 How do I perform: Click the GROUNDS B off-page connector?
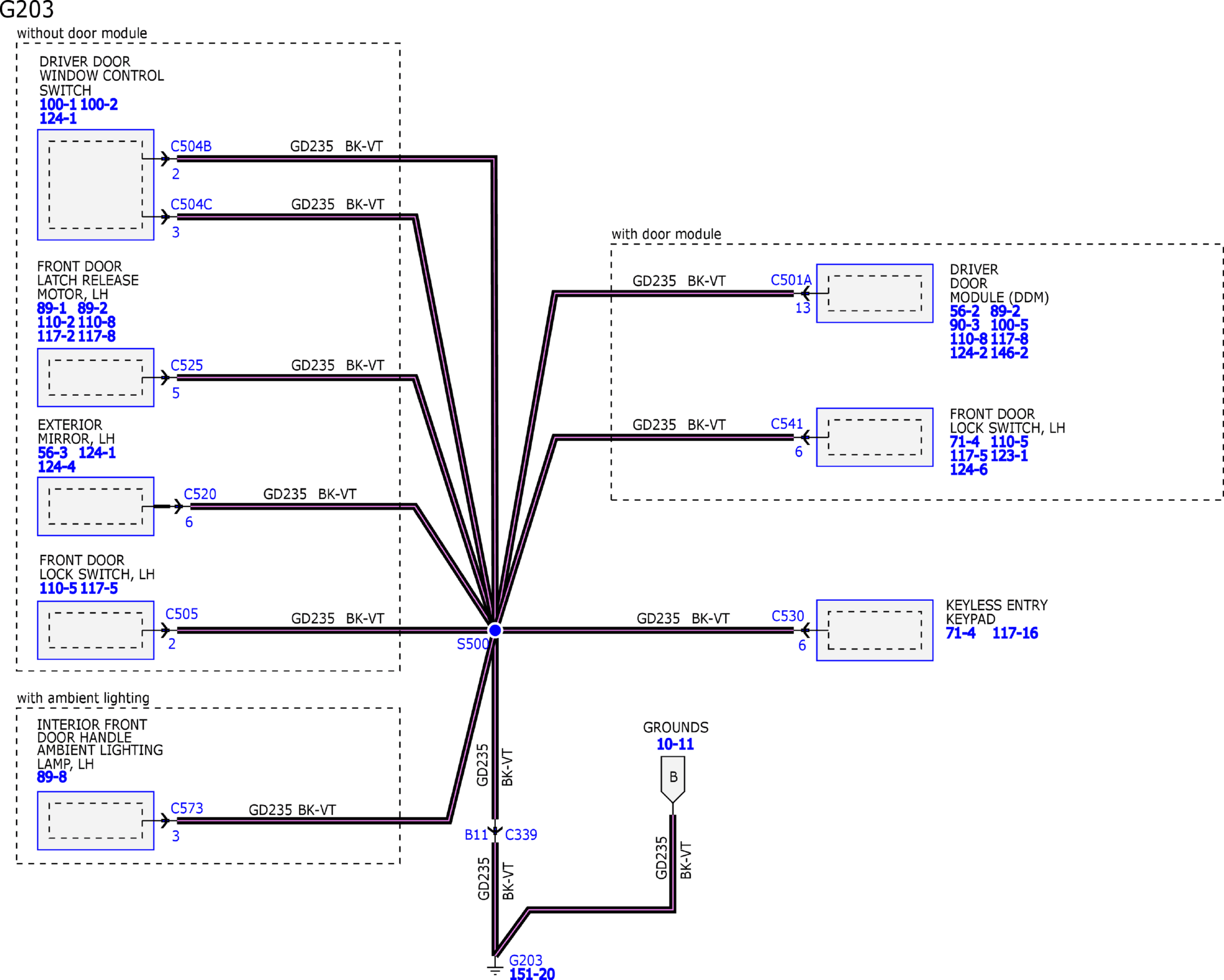672,778
